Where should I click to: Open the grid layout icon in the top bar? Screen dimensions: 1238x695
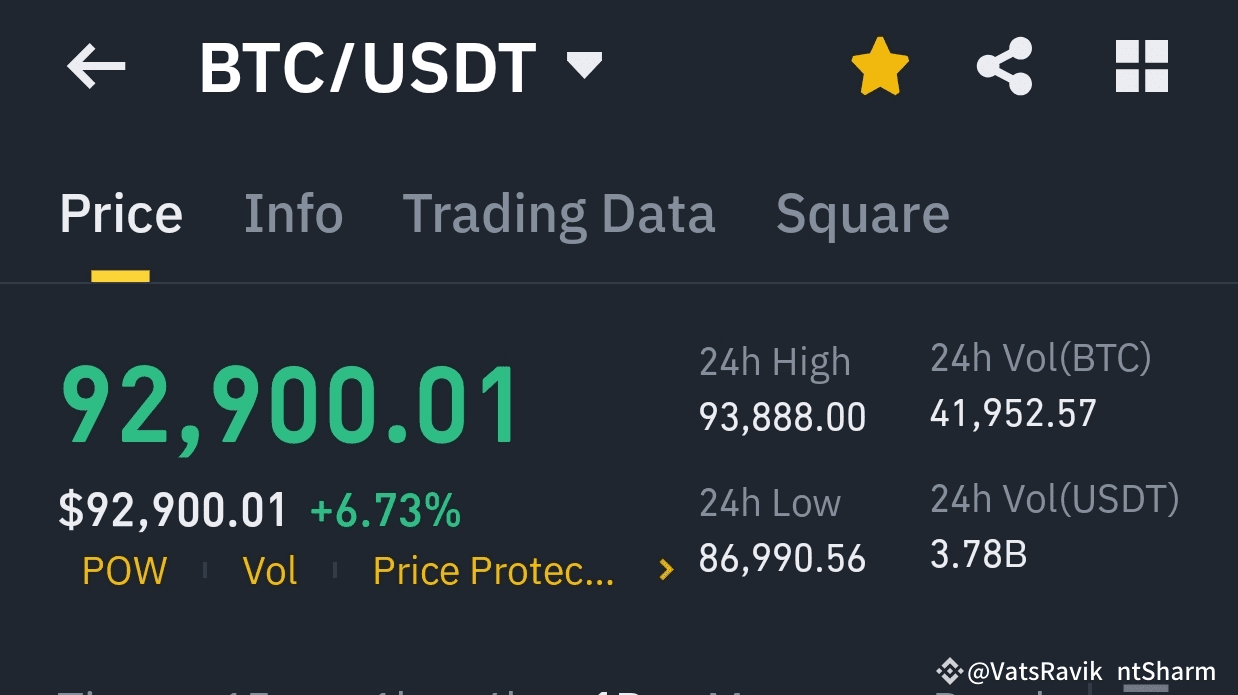1141,66
